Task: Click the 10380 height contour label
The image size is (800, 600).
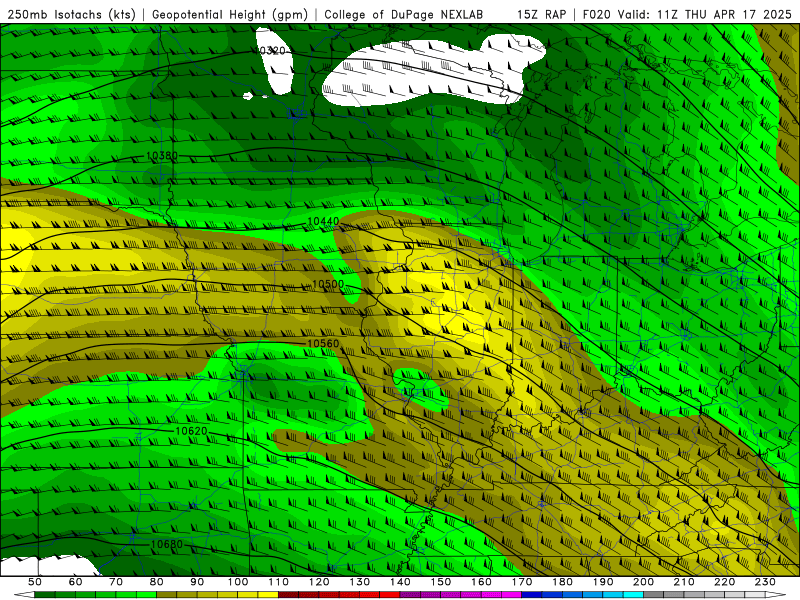Action: point(162,156)
